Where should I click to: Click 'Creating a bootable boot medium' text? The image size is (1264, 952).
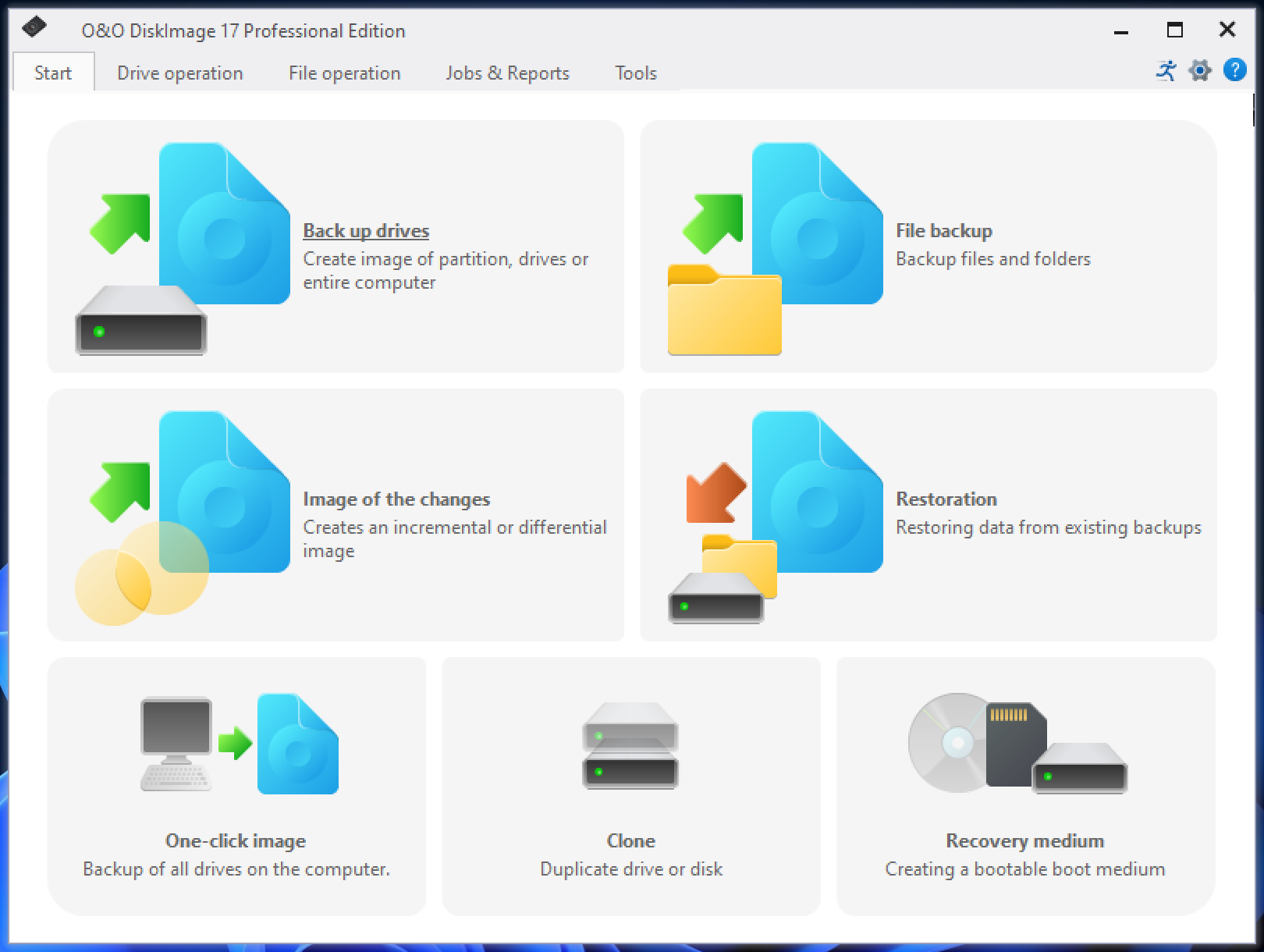(x=1025, y=869)
